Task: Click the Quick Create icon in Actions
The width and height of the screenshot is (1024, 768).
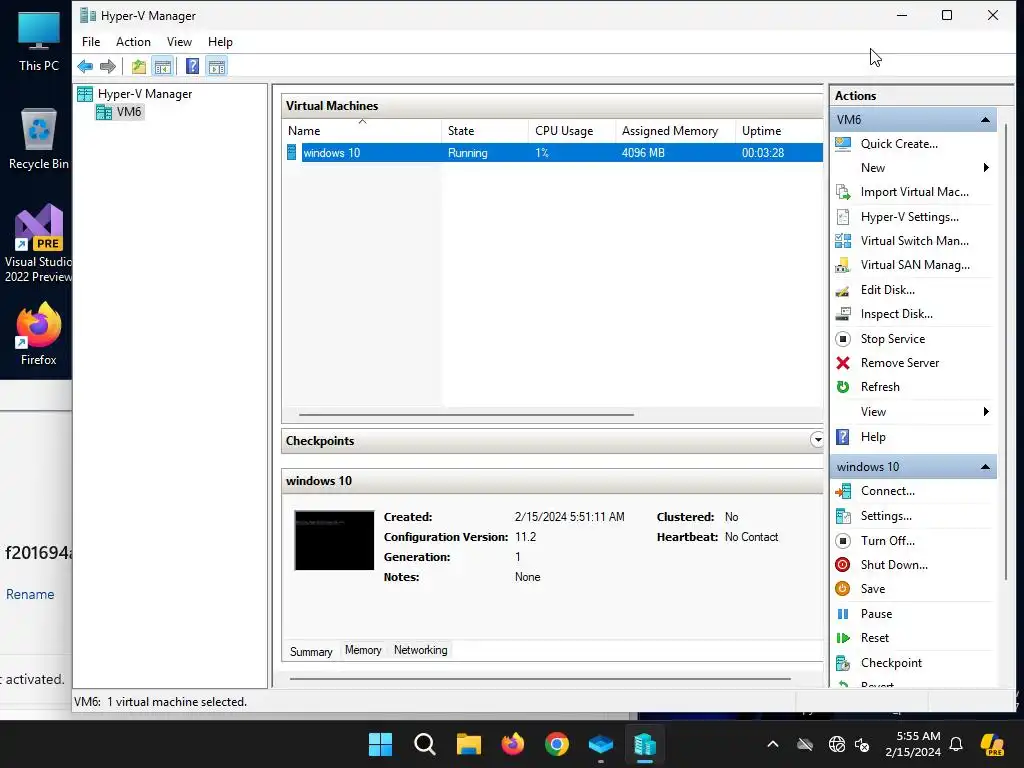Action: (843, 144)
